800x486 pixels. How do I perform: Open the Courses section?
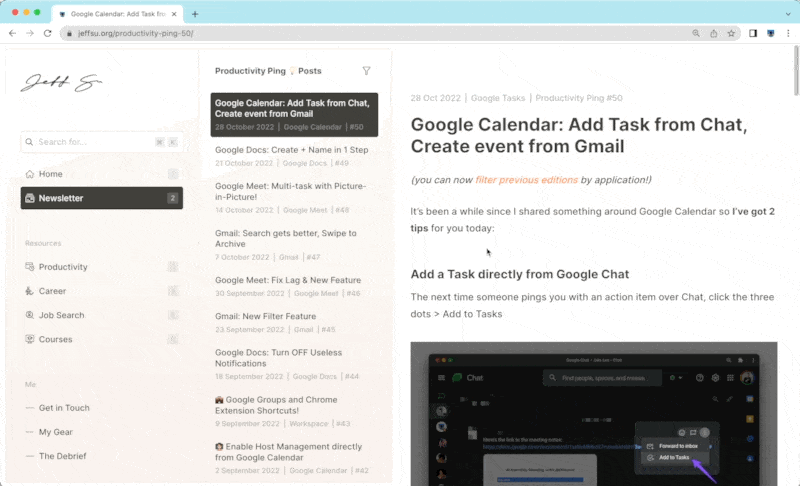point(102,339)
